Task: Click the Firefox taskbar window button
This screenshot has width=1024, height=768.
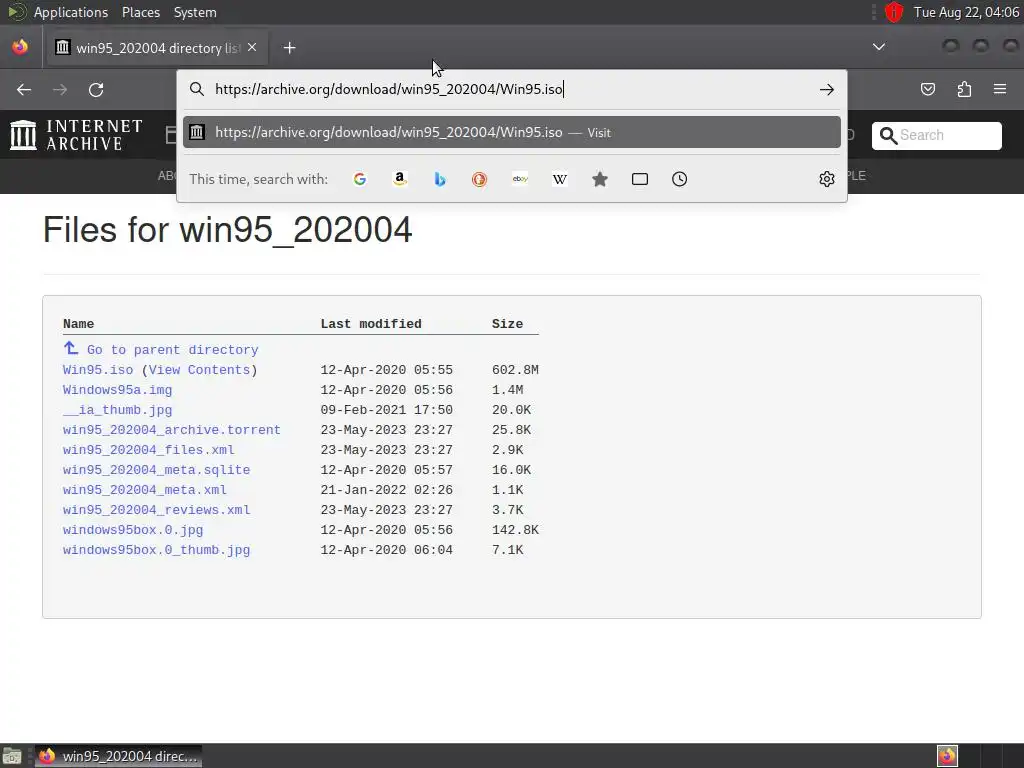Action: coord(118,756)
